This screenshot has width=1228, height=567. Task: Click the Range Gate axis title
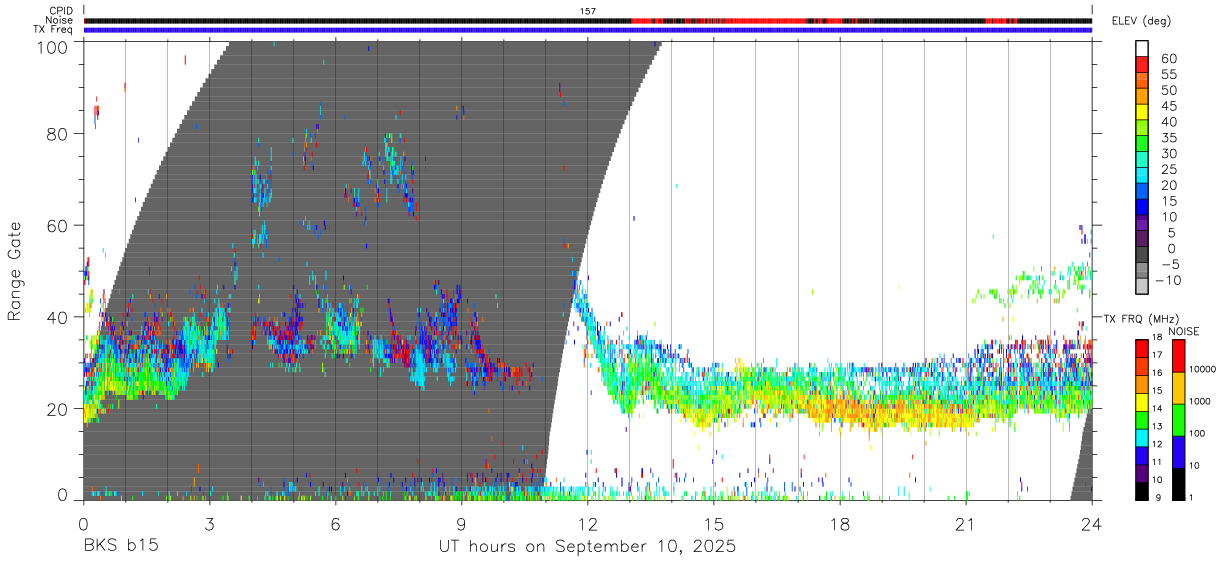pos(15,272)
